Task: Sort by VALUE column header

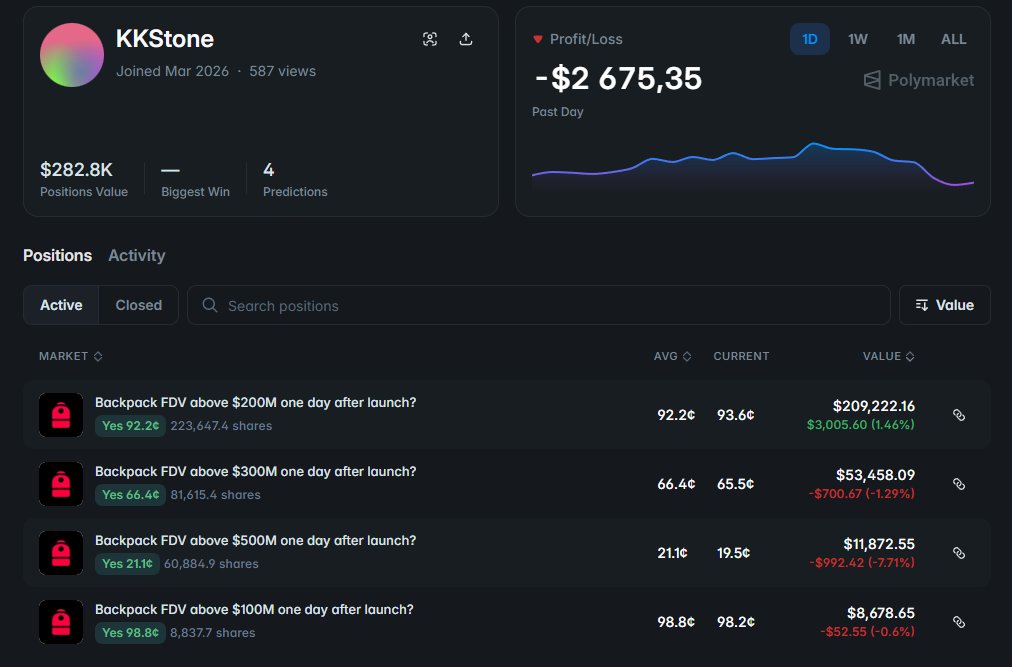Action: (889, 356)
